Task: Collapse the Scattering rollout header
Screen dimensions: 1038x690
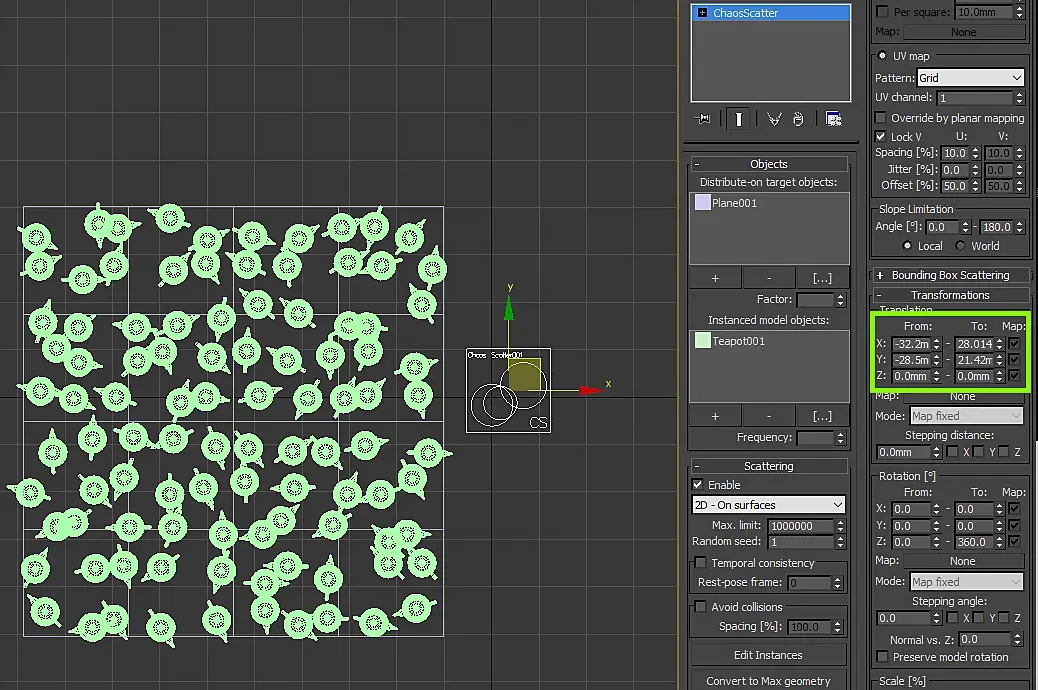Action: pyautogui.click(x=768, y=466)
